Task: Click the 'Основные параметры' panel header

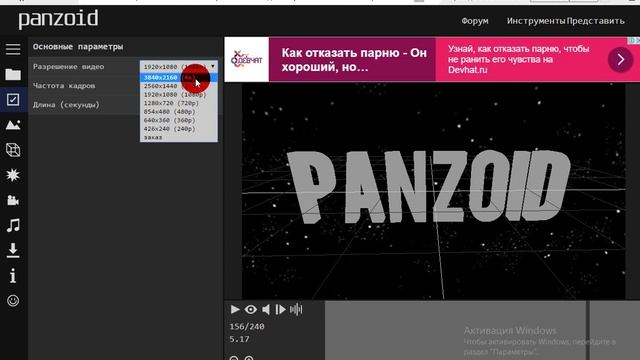Action: tap(78, 47)
